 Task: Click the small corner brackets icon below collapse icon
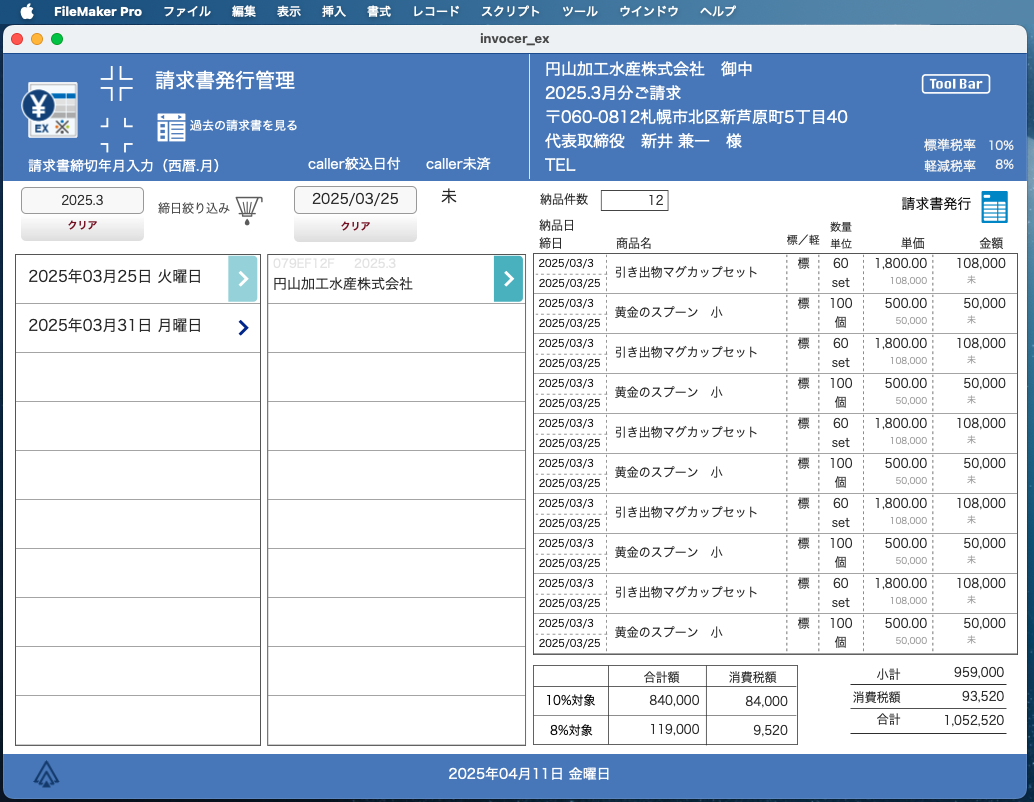[x=117, y=133]
